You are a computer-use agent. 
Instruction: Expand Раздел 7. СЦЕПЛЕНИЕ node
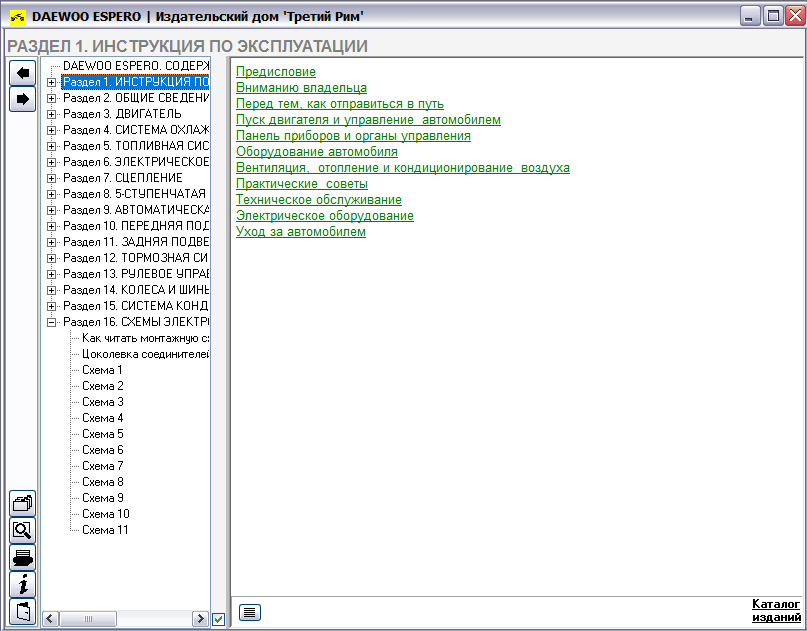pyautogui.click(x=51, y=178)
